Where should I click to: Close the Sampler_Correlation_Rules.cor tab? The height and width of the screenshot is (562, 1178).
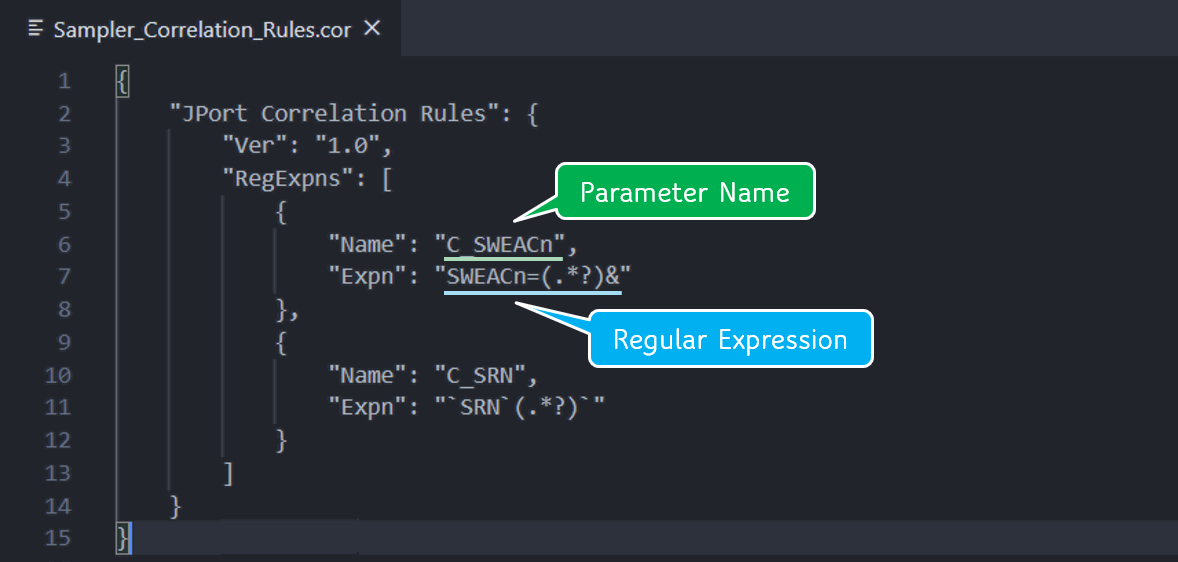(372, 29)
